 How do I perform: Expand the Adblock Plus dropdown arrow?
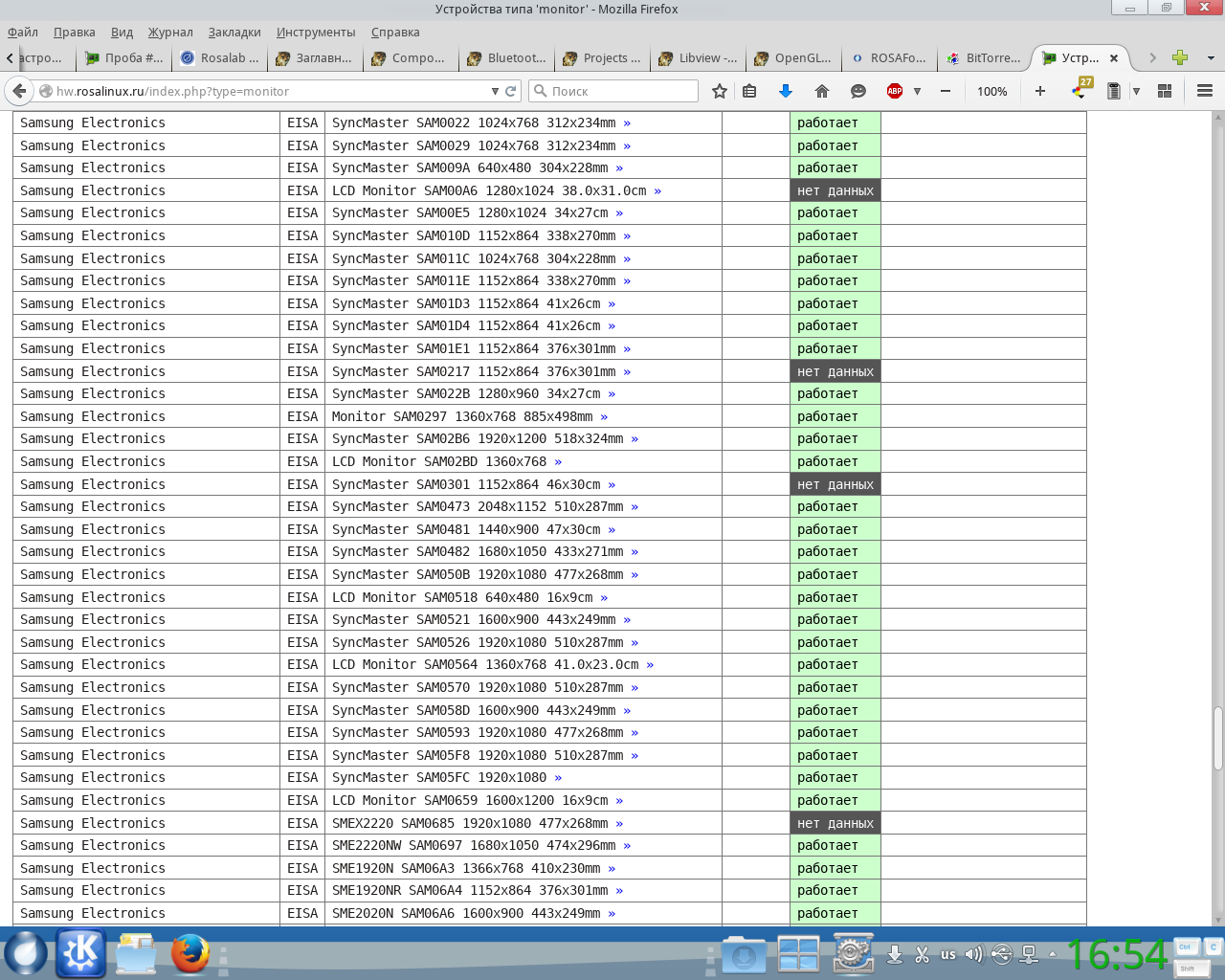point(917,91)
